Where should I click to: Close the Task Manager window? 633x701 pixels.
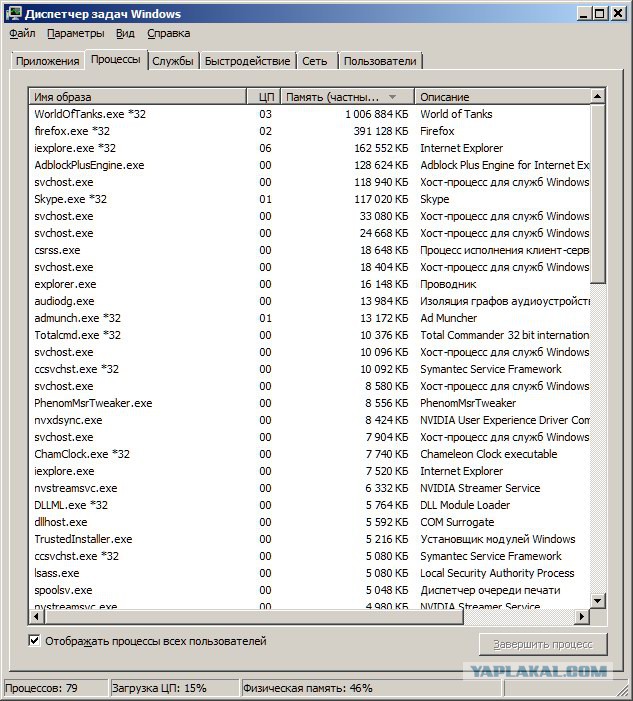pos(618,13)
